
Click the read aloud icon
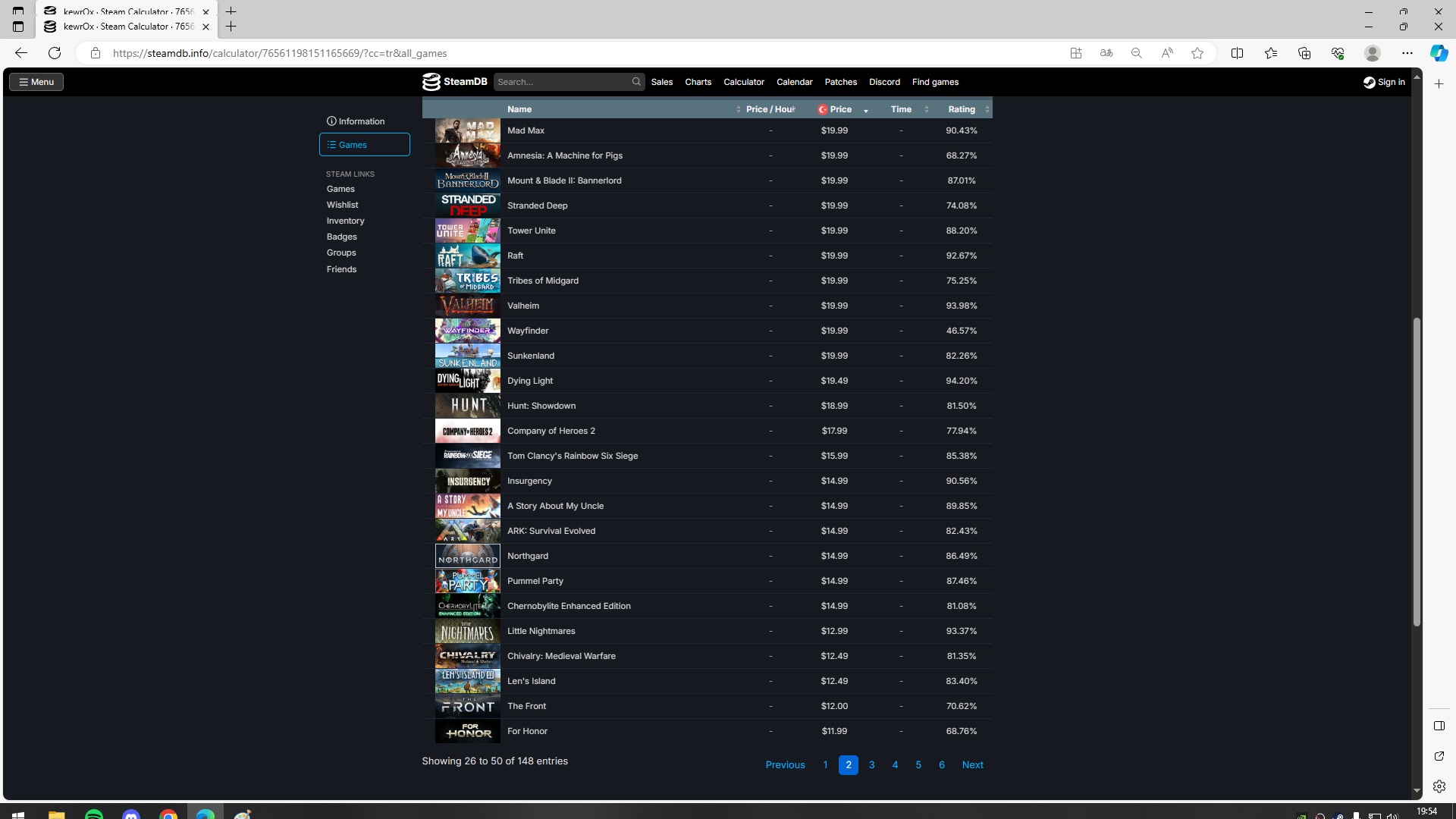tap(1167, 53)
